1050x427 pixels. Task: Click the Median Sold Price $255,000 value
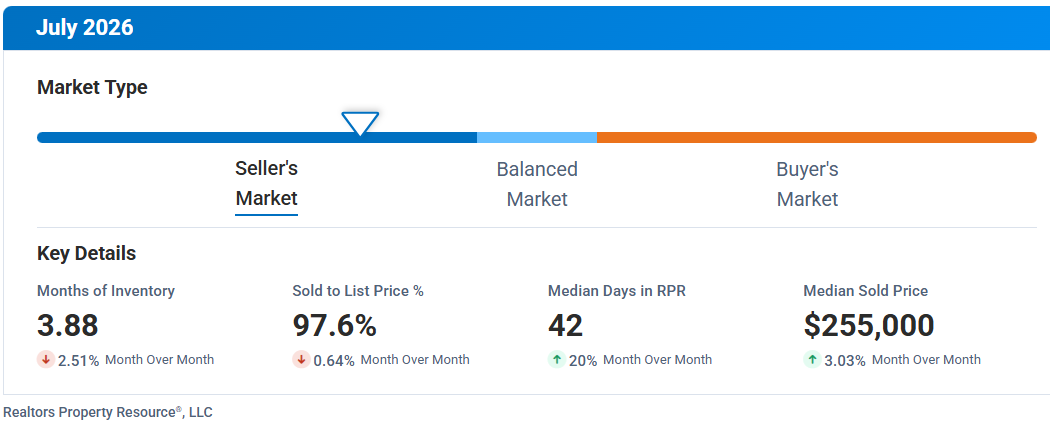[x=869, y=325]
